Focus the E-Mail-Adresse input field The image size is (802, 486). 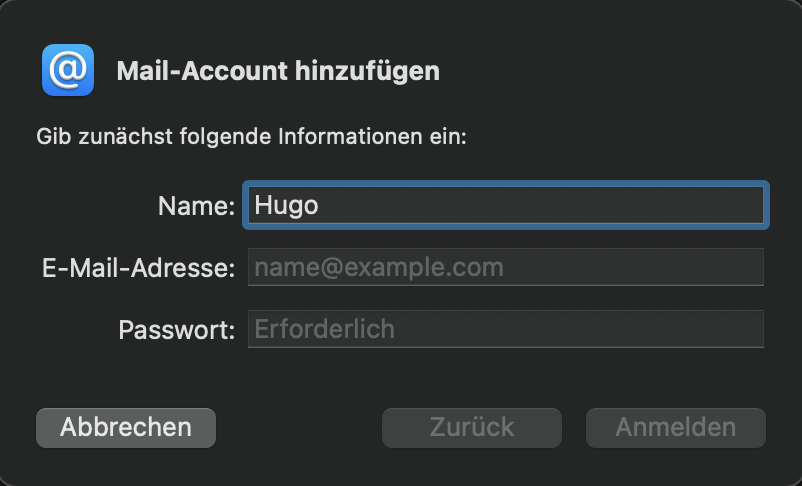pos(506,267)
